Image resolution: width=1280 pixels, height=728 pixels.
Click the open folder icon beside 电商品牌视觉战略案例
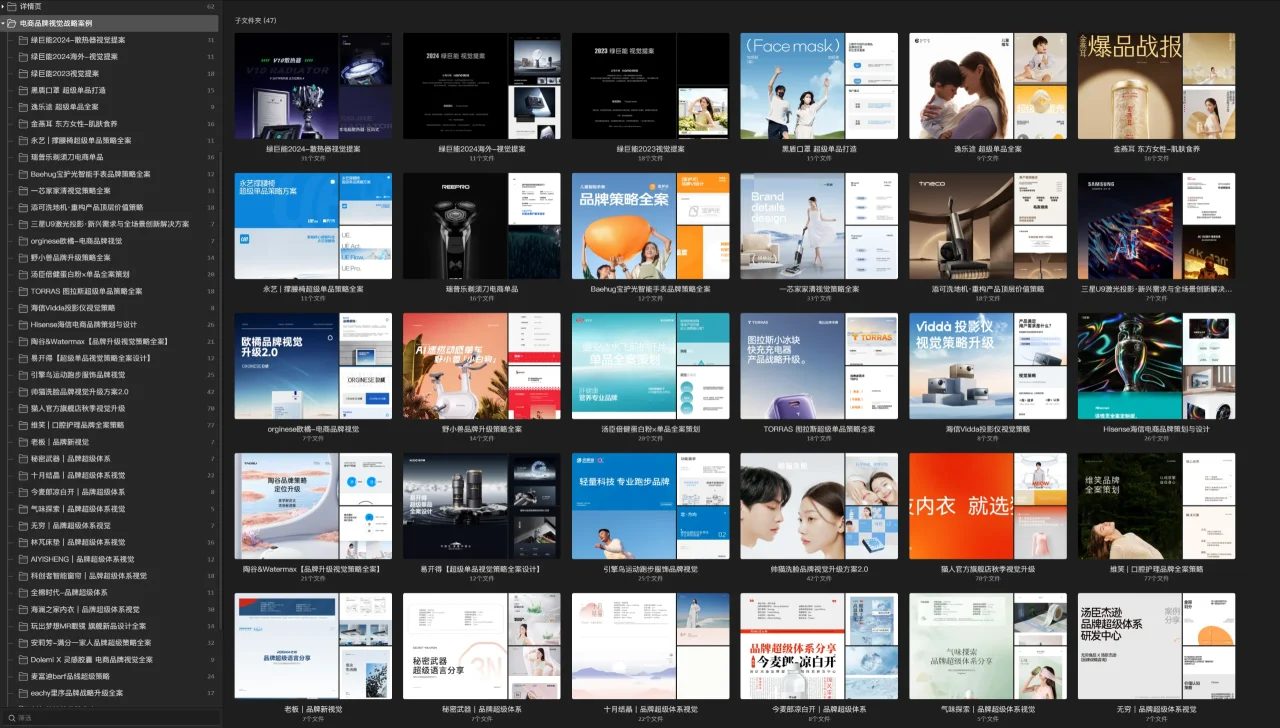pos(12,22)
